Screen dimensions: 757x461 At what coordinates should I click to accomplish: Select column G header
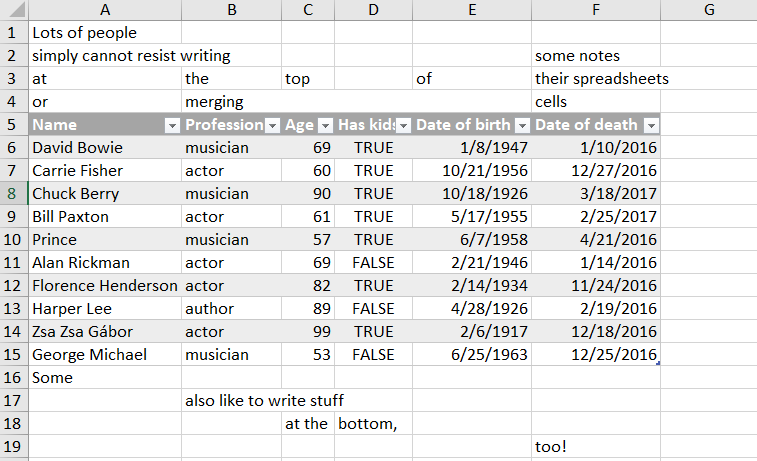707,10
